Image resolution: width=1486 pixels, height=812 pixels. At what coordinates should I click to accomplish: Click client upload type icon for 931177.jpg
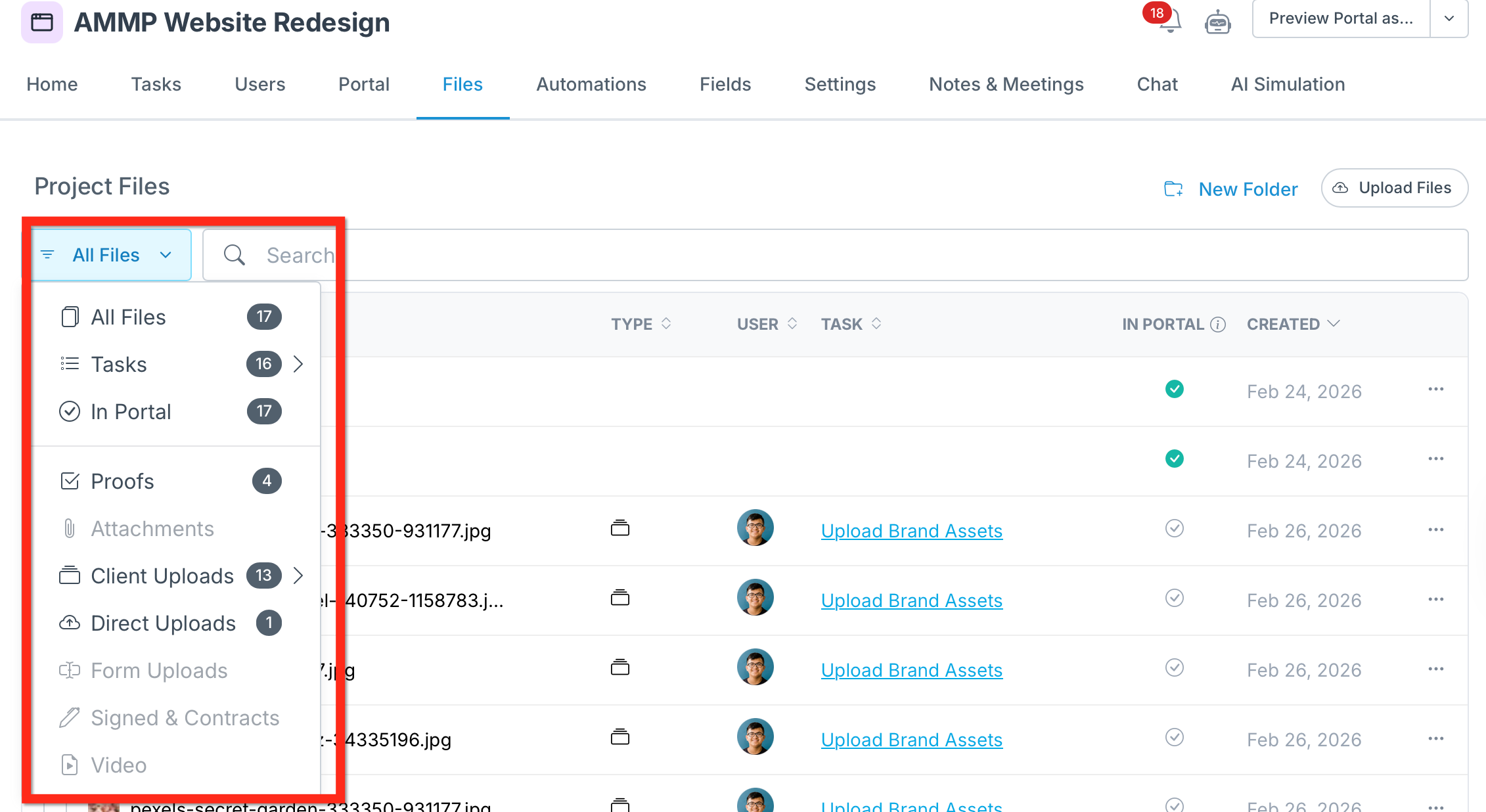[619, 529]
